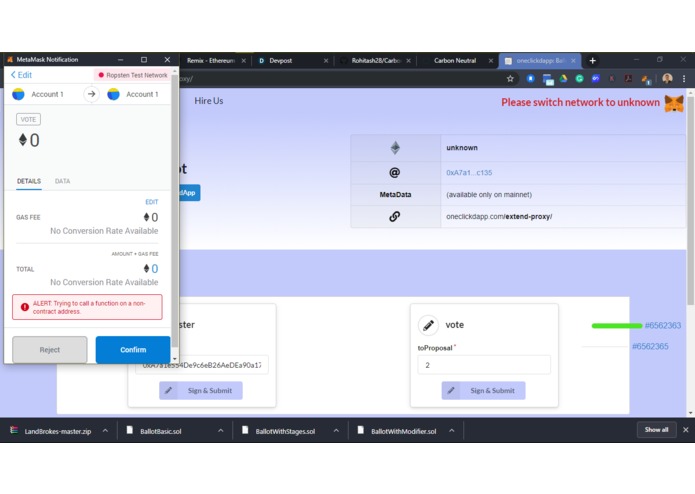Click the arrow between accounts
The height and width of the screenshot is (494, 695).
[91, 94]
